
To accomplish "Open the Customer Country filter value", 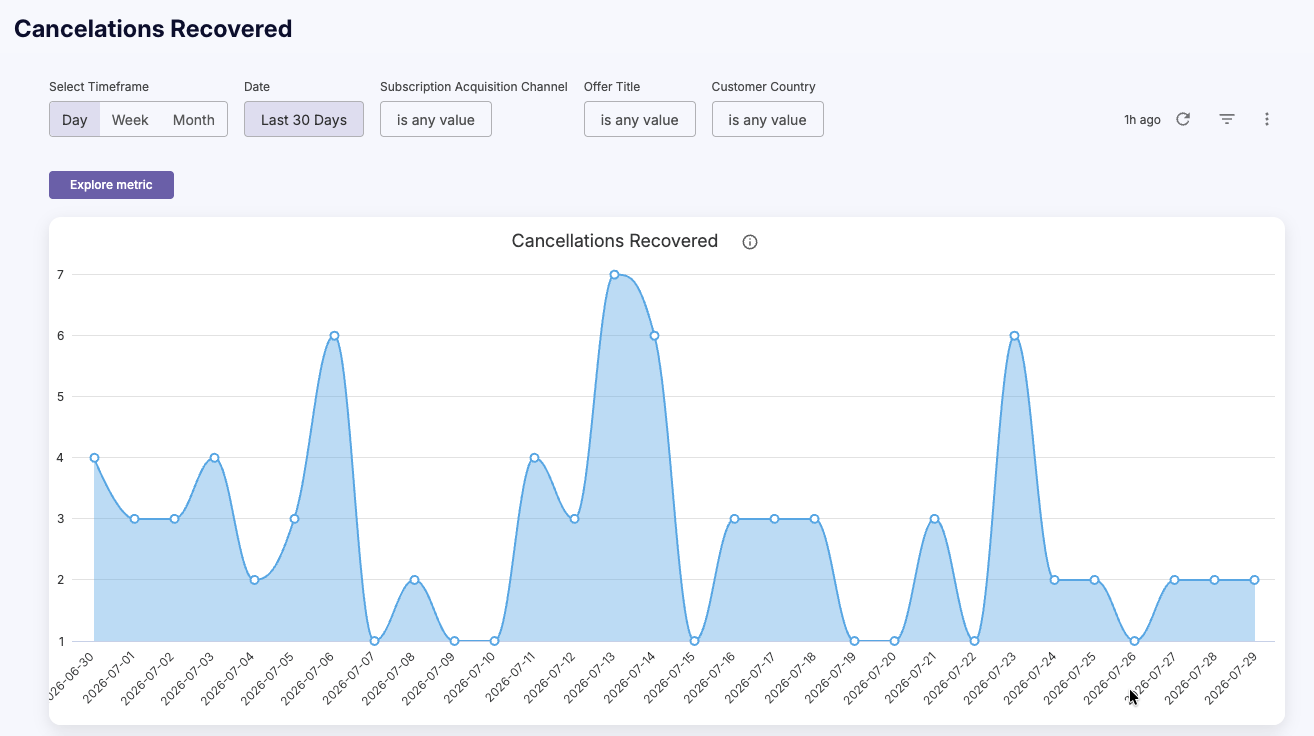I will pyautogui.click(x=767, y=119).
